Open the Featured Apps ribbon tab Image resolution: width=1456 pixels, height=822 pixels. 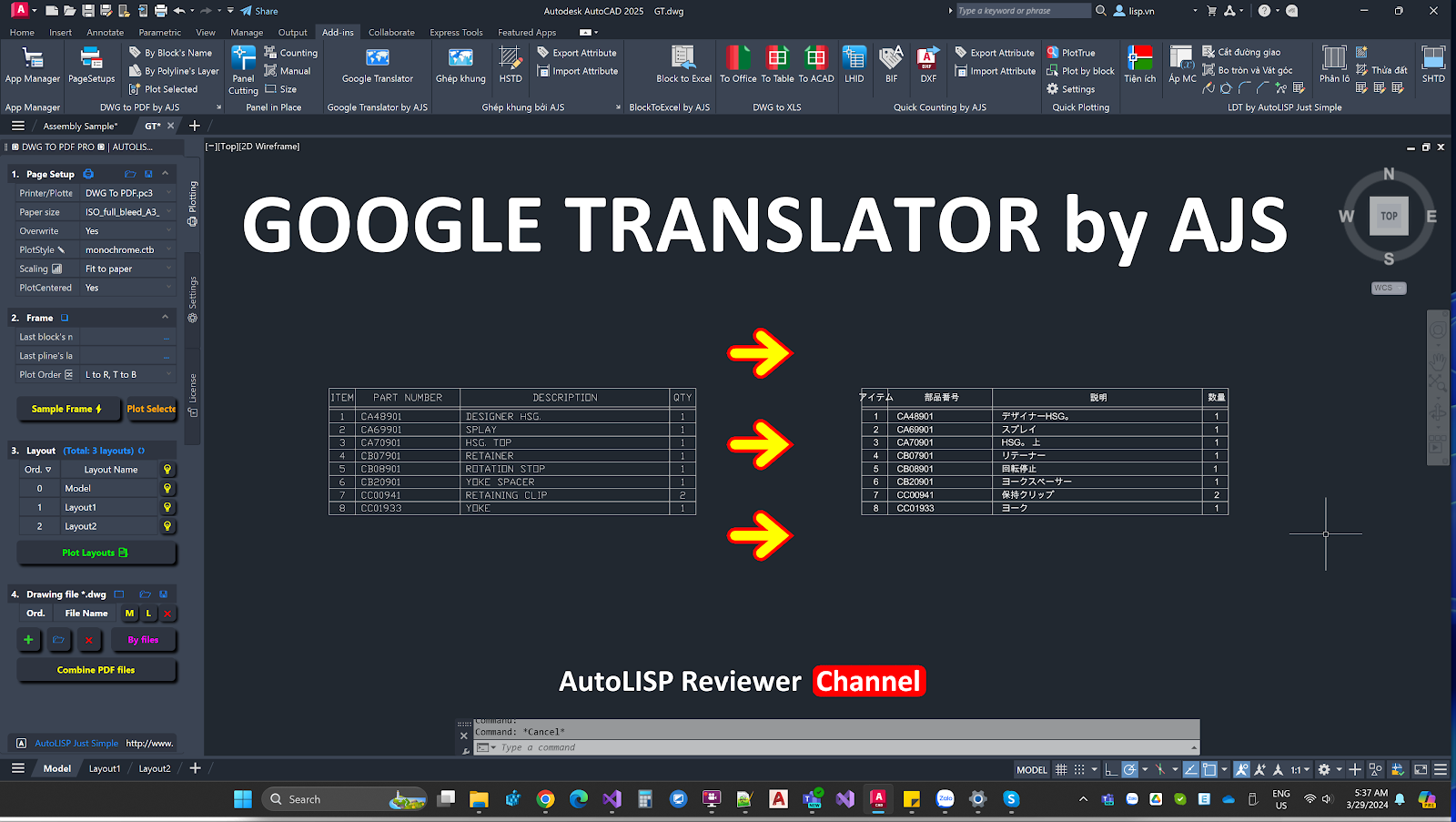[x=527, y=32]
